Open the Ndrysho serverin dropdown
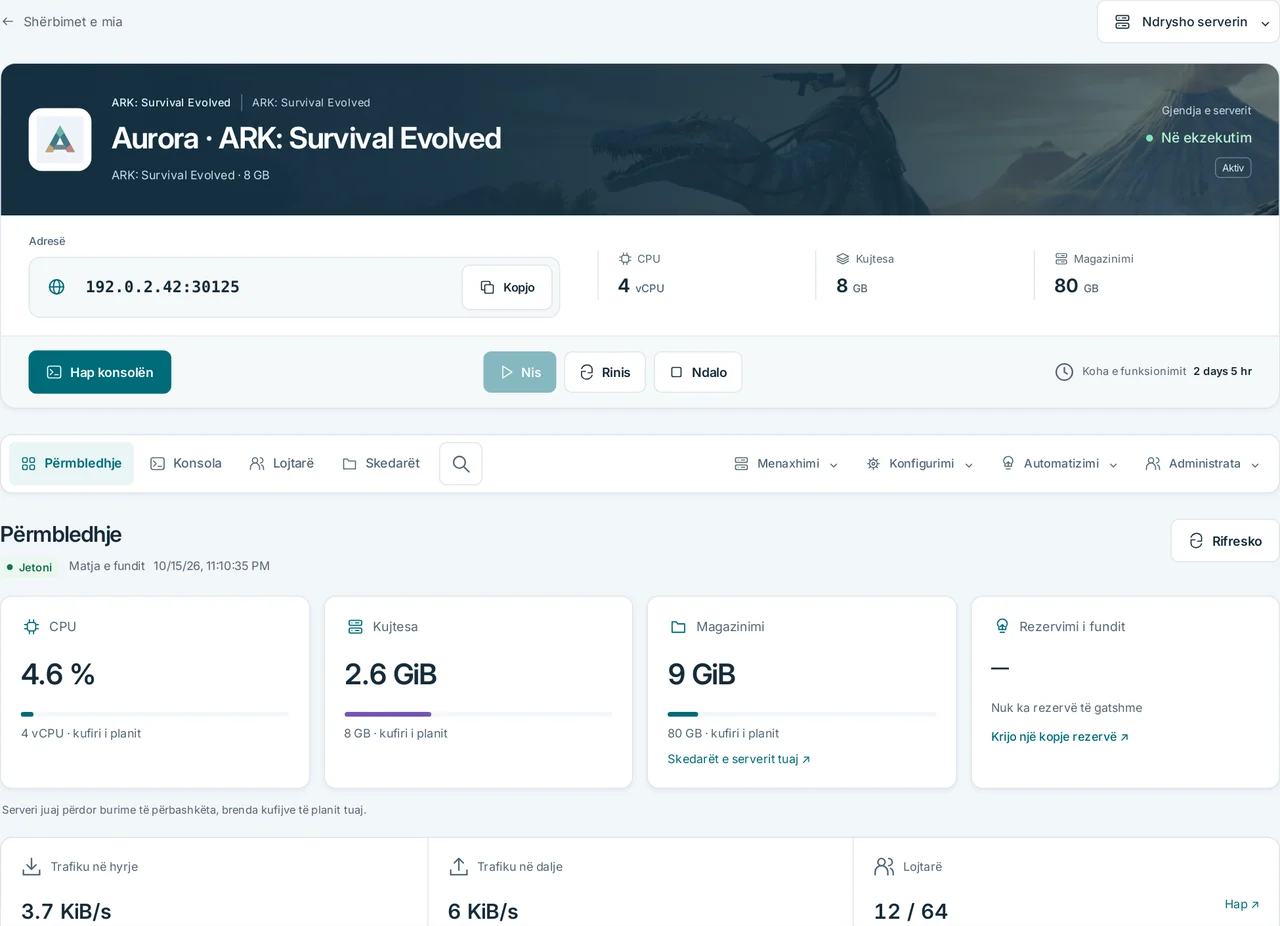Screen dimensions: 1280x926 pos(1188,22)
